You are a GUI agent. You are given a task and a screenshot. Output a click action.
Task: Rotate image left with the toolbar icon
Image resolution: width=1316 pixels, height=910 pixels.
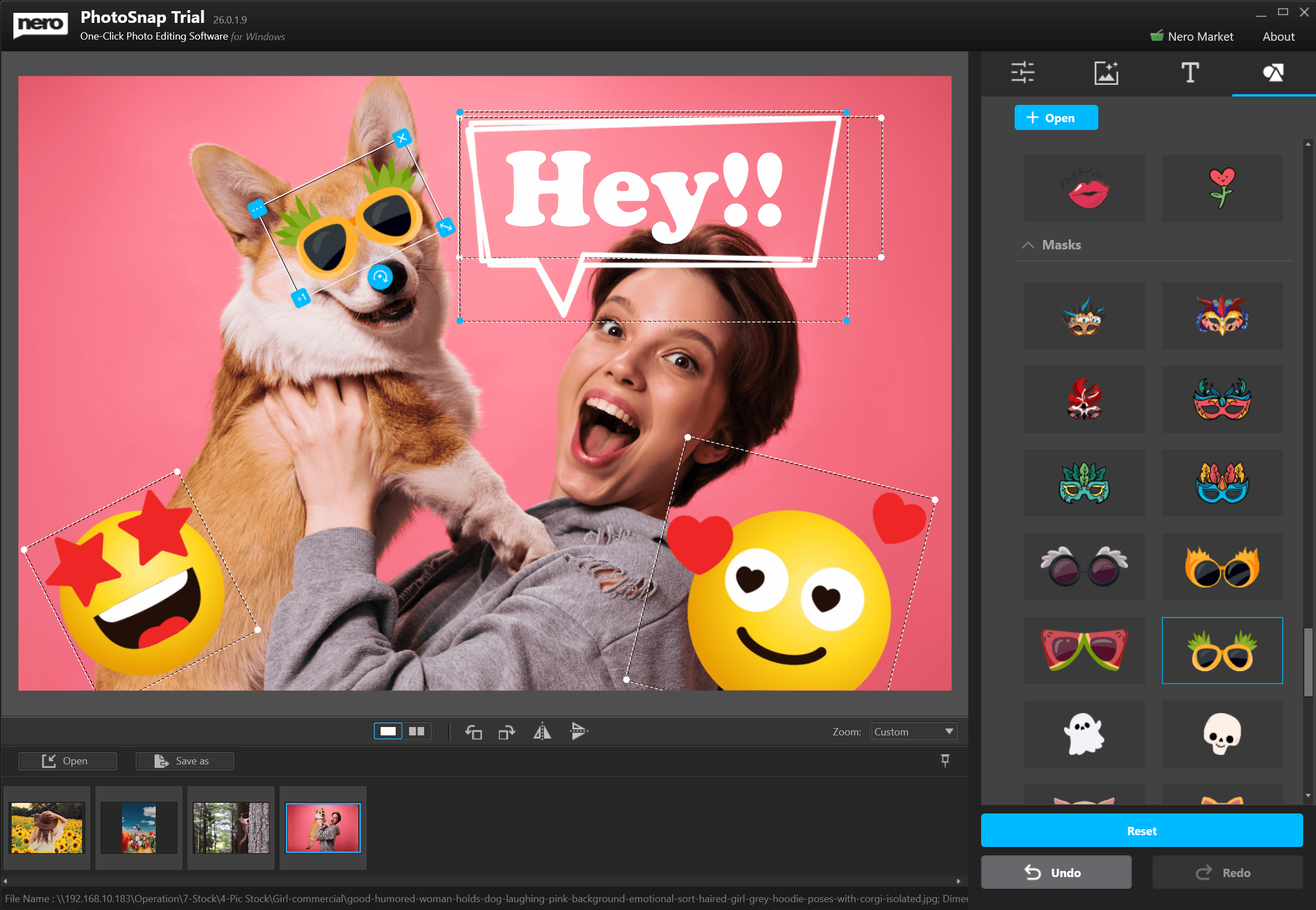tap(473, 731)
